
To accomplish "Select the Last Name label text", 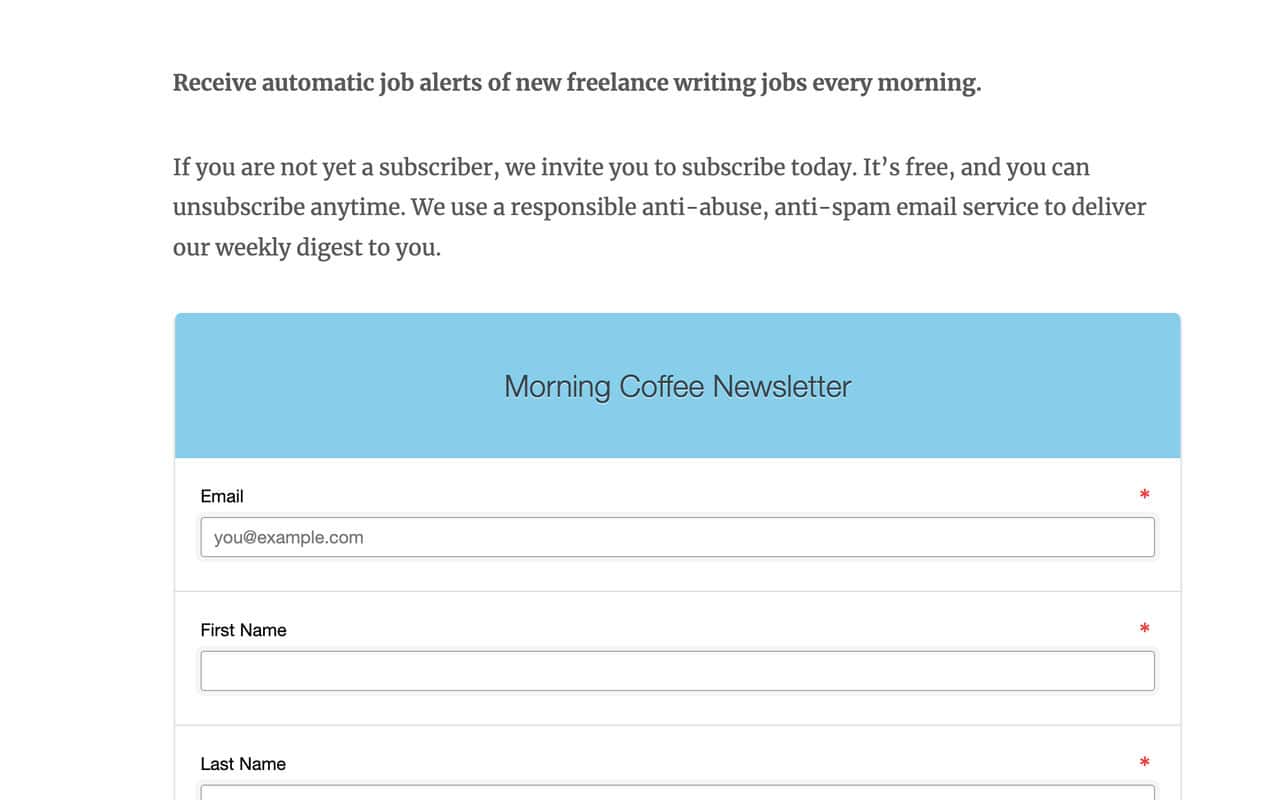I will click(x=243, y=763).
